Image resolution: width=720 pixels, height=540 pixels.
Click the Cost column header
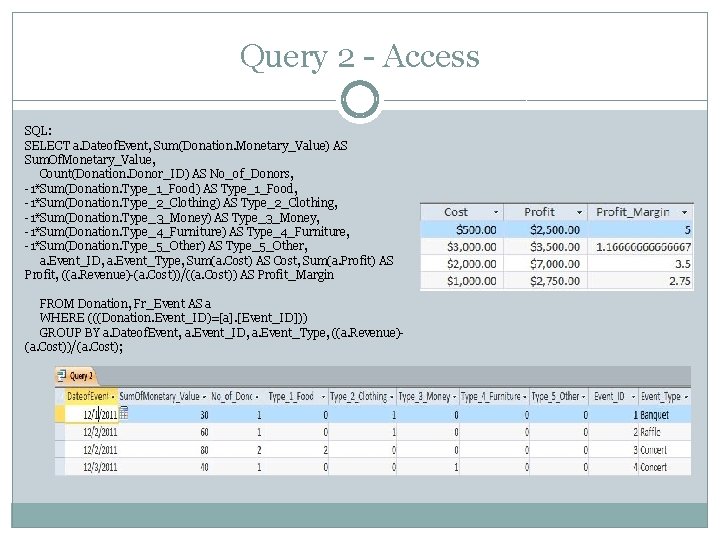462,212
